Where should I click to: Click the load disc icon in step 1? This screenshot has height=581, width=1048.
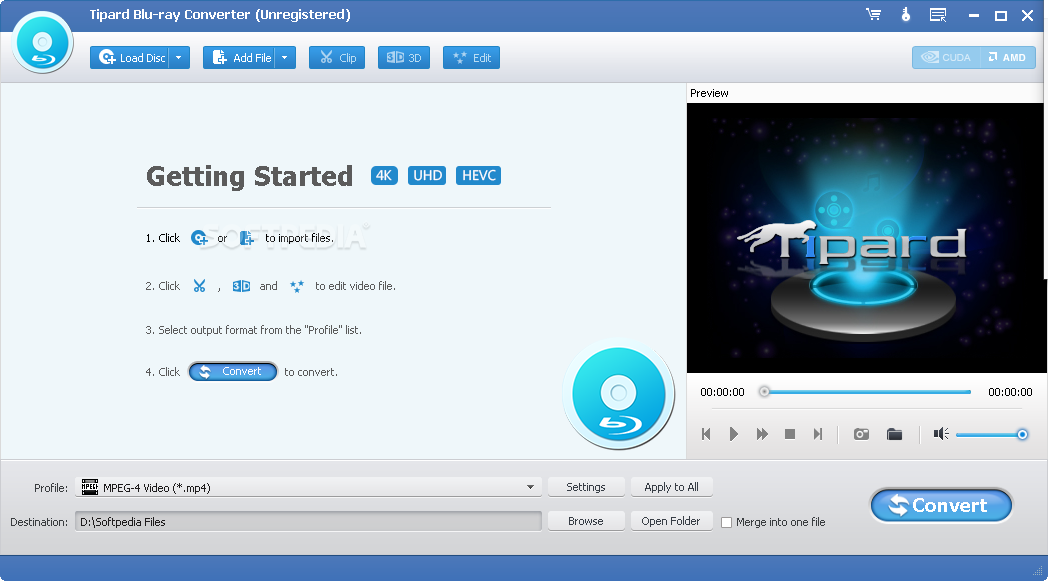click(x=199, y=238)
